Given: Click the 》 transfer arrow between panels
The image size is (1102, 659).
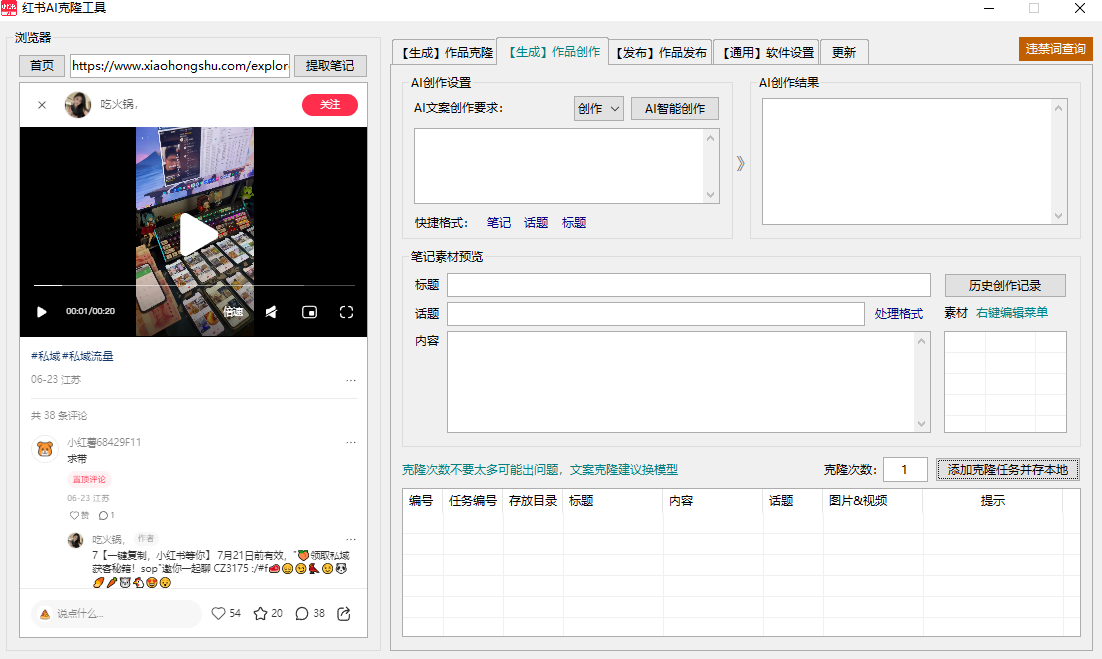Looking at the screenshot, I should [740, 164].
